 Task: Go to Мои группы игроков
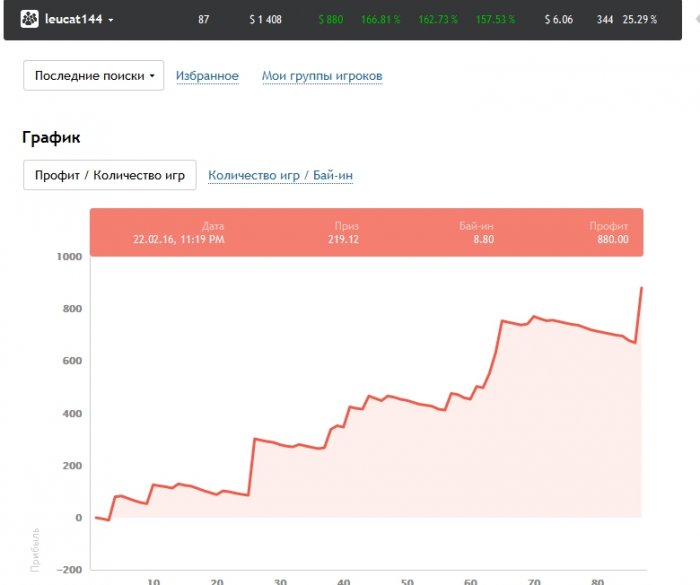pyautogui.click(x=322, y=76)
